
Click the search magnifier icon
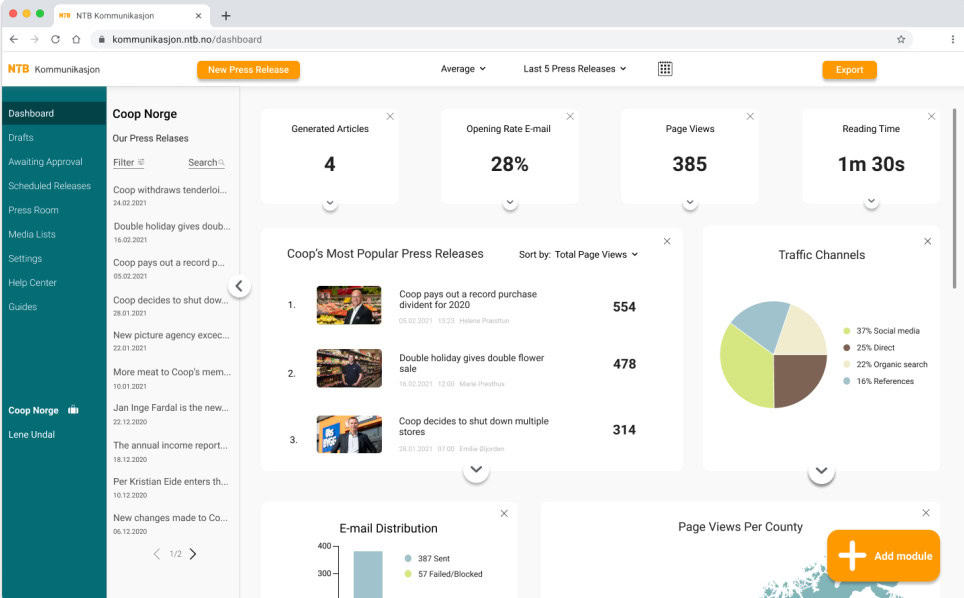221,163
